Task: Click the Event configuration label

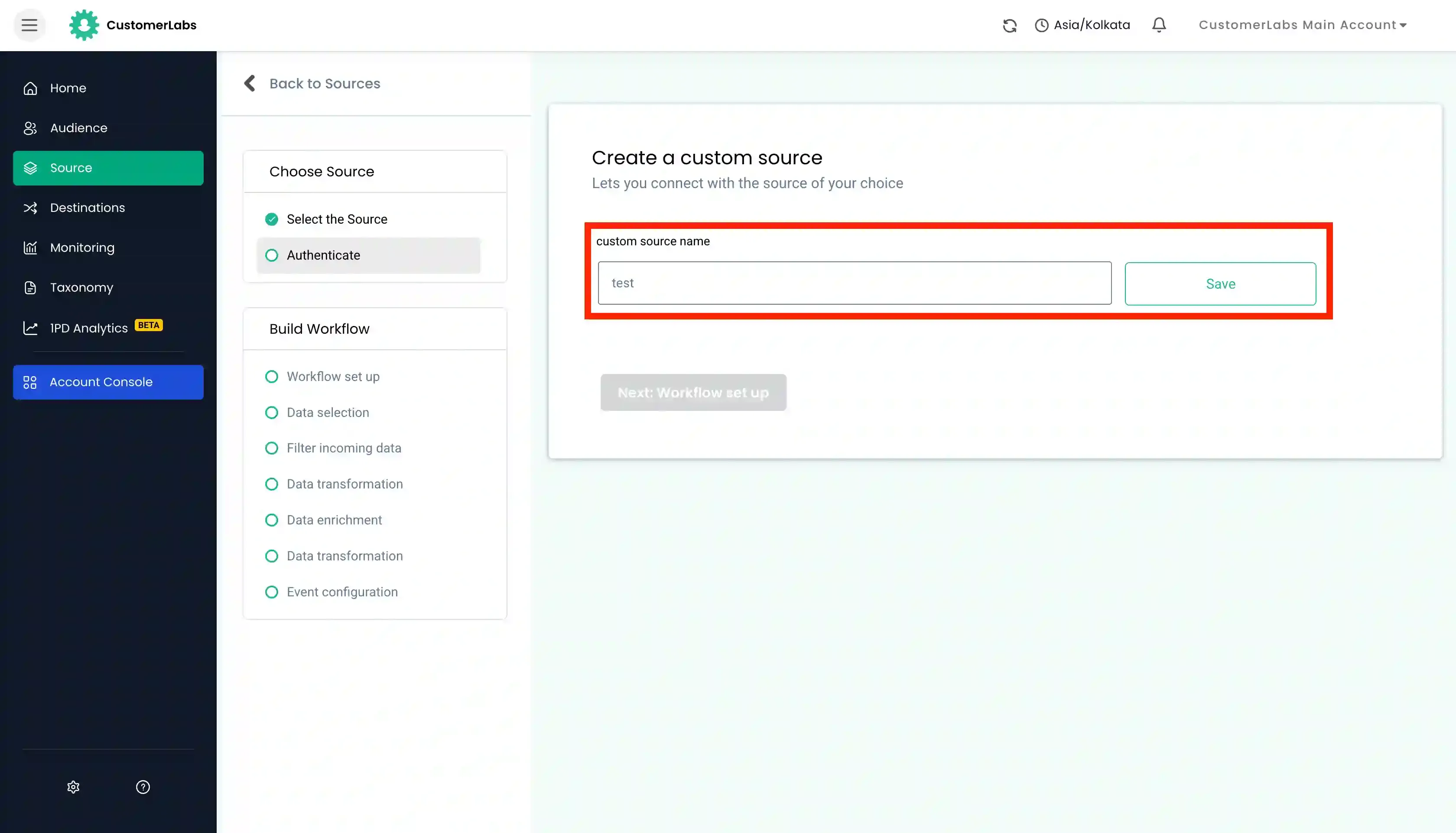Action: point(342,592)
